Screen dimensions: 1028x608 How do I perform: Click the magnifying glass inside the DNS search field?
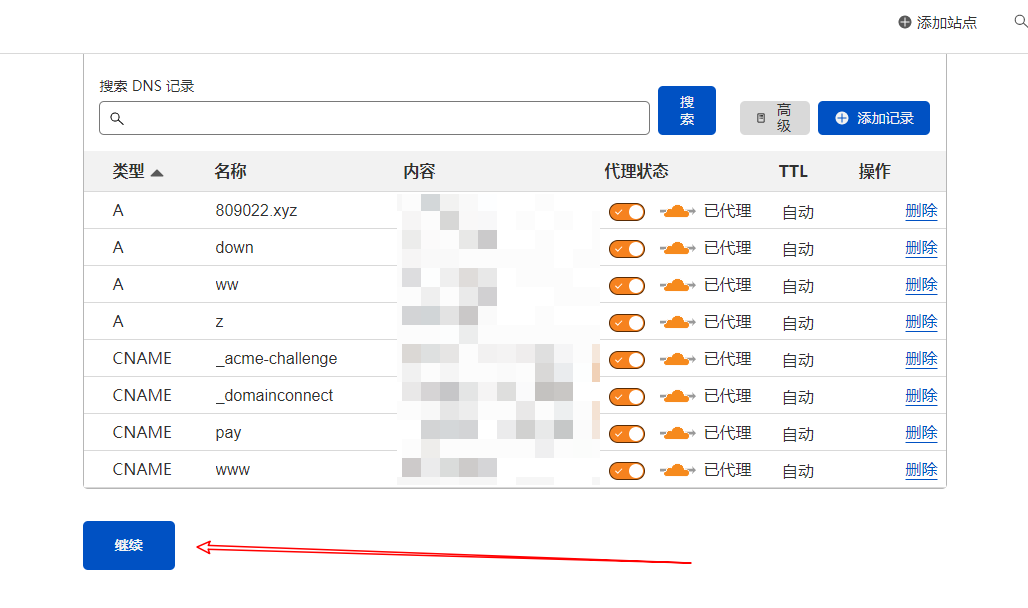coord(117,118)
